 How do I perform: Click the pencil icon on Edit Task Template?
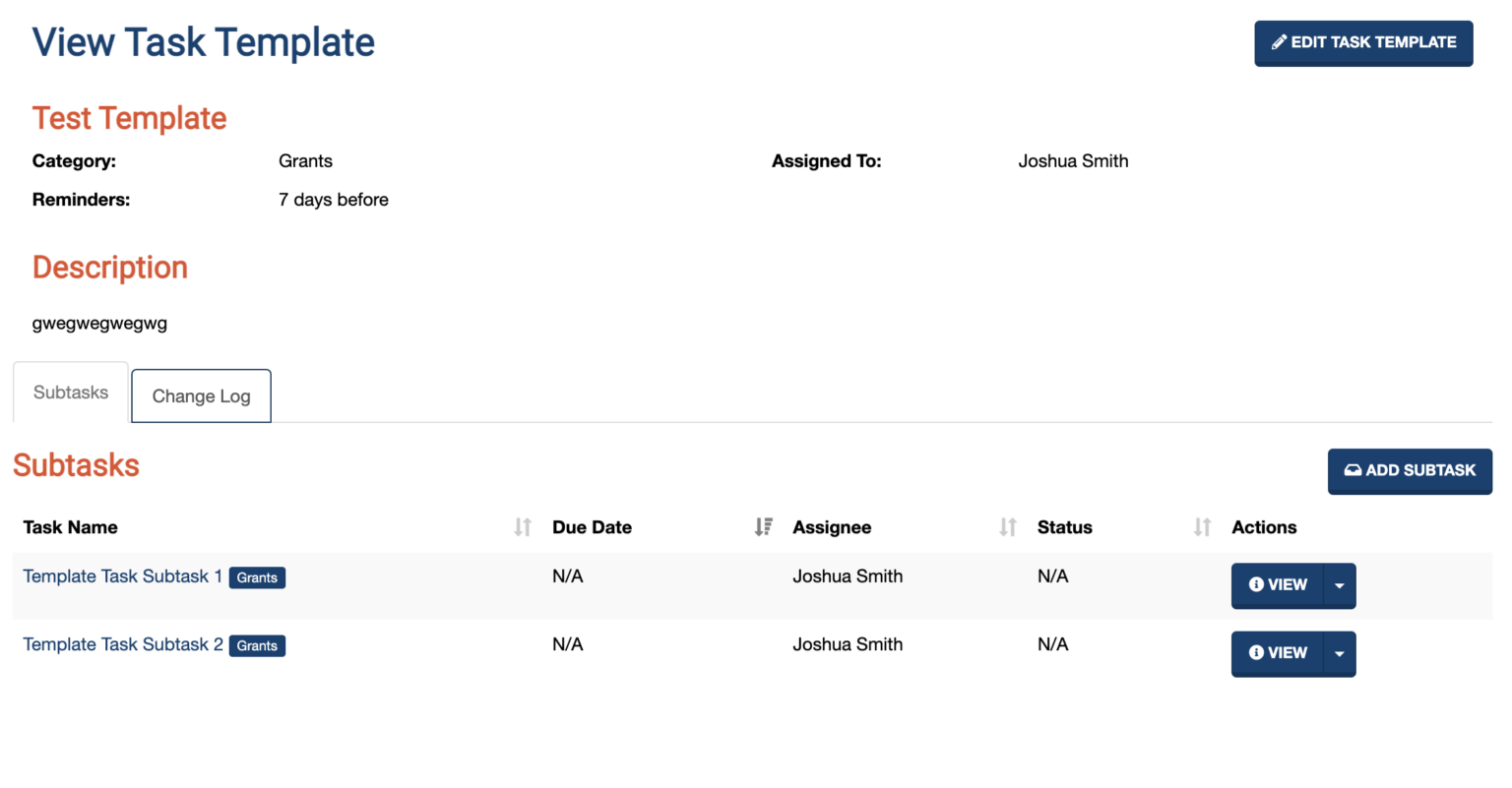point(1279,42)
